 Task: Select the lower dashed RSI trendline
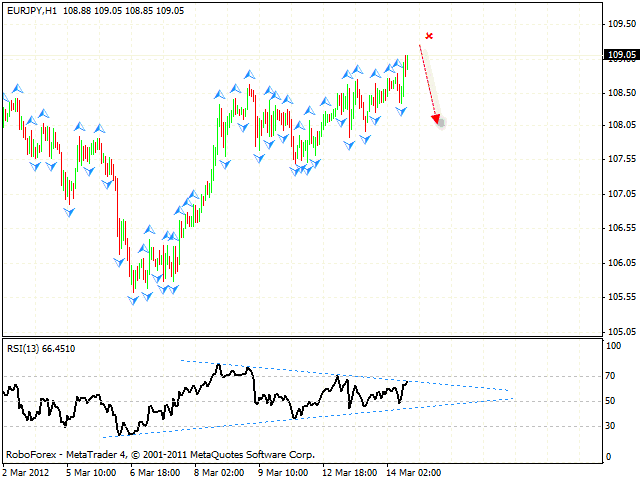(x=300, y=417)
